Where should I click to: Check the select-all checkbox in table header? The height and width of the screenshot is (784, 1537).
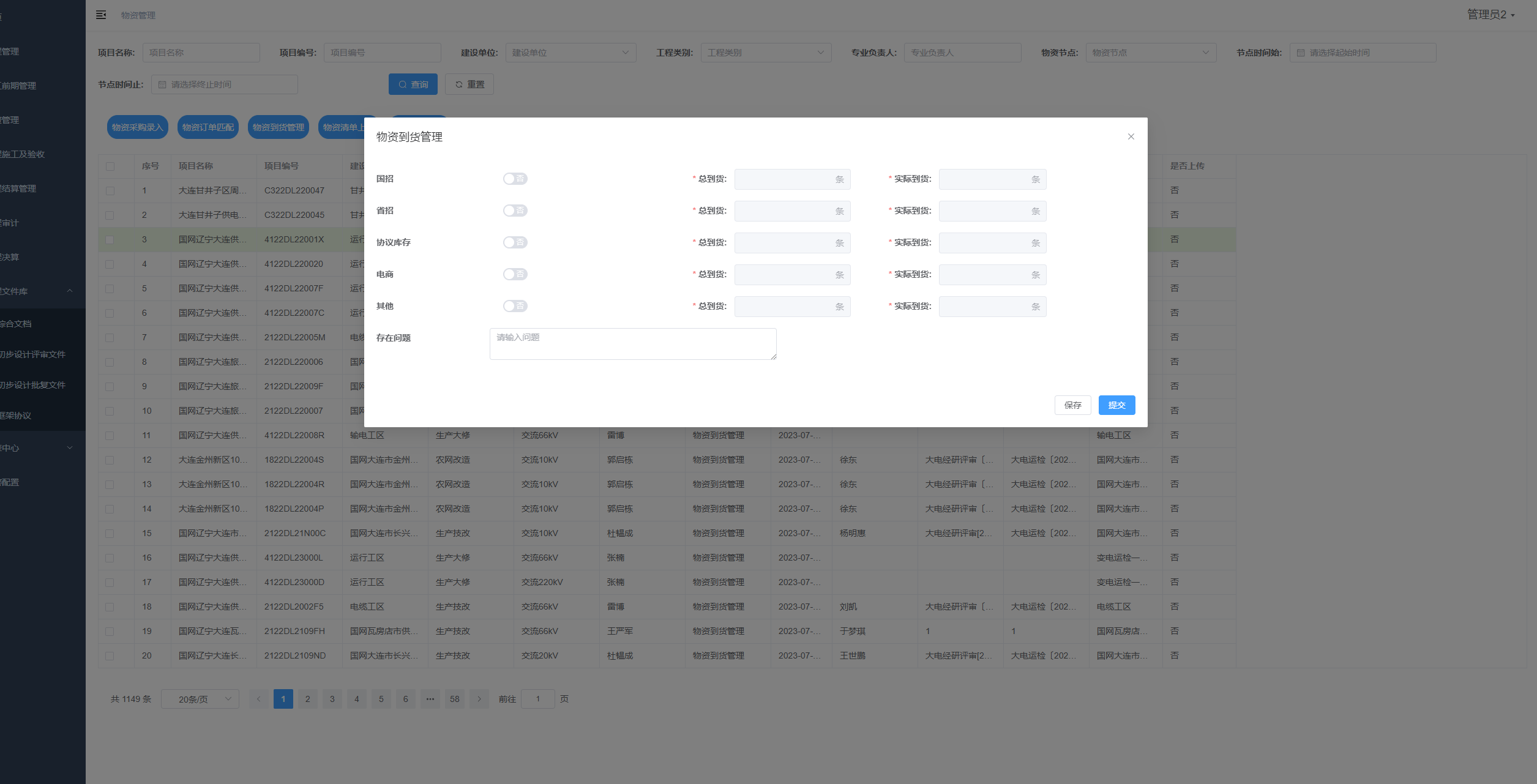[x=110, y=166]
